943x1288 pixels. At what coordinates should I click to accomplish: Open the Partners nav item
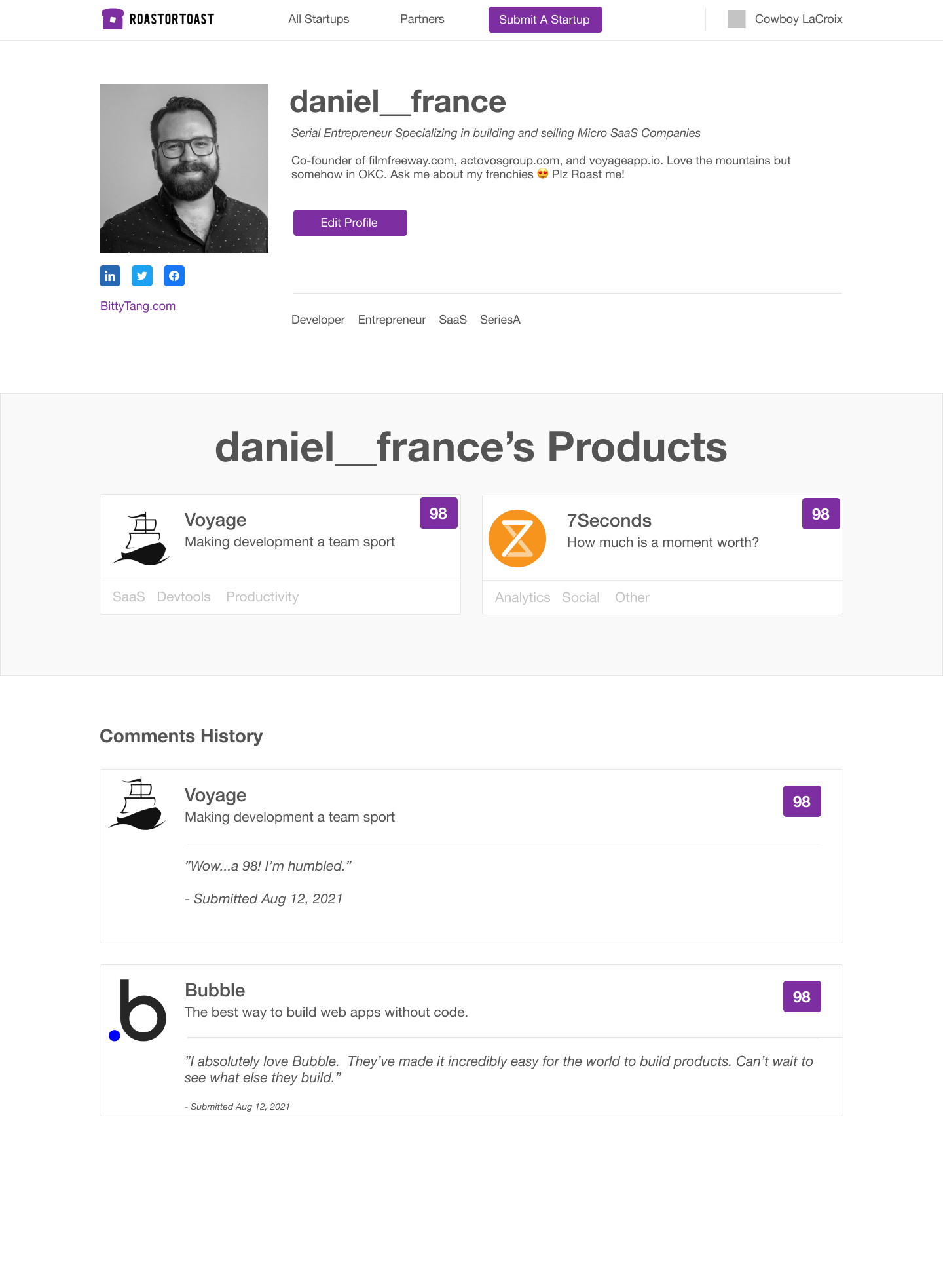coord(422,19)
